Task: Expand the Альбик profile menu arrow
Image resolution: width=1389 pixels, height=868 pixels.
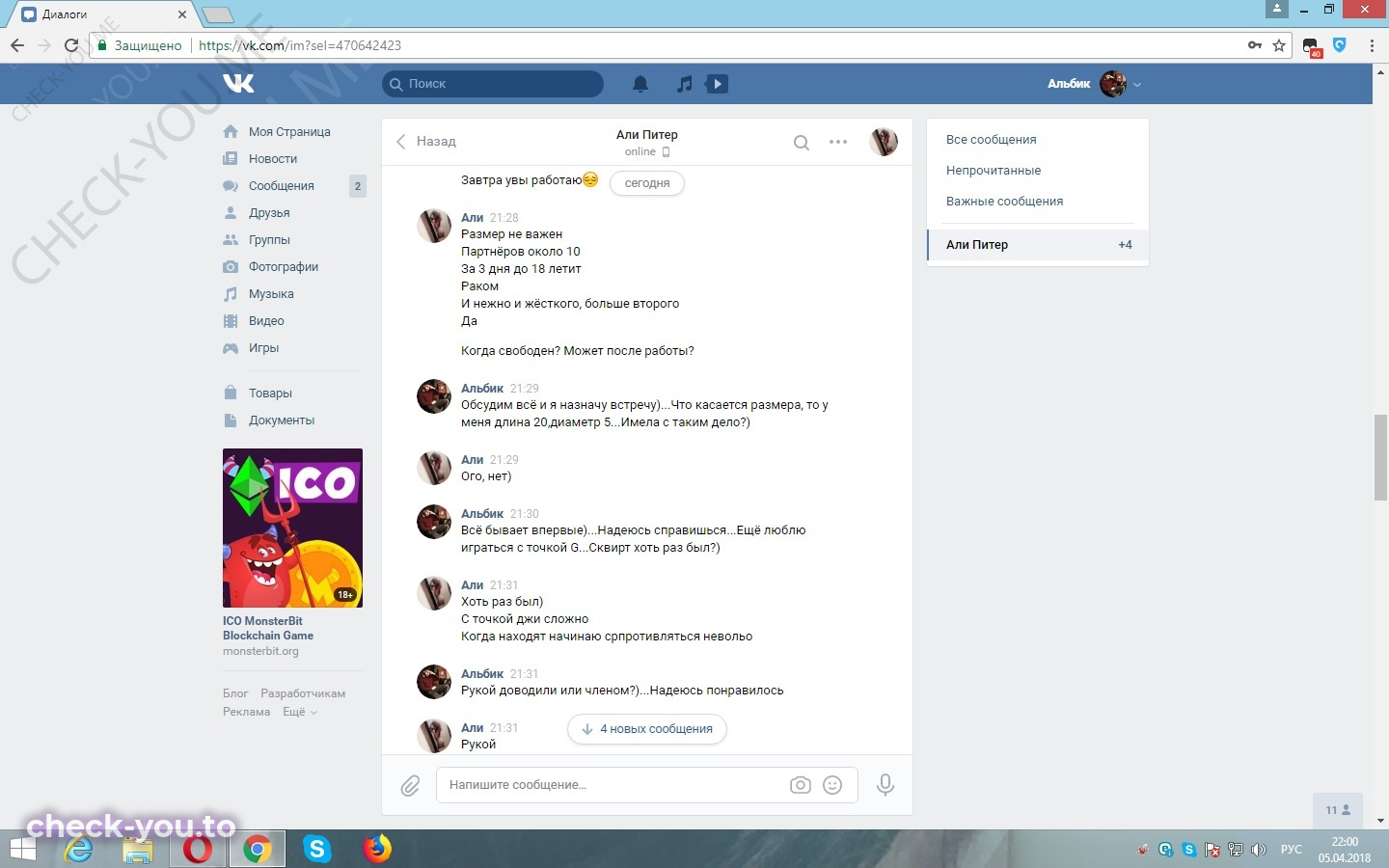Action: coord(1137,85)
